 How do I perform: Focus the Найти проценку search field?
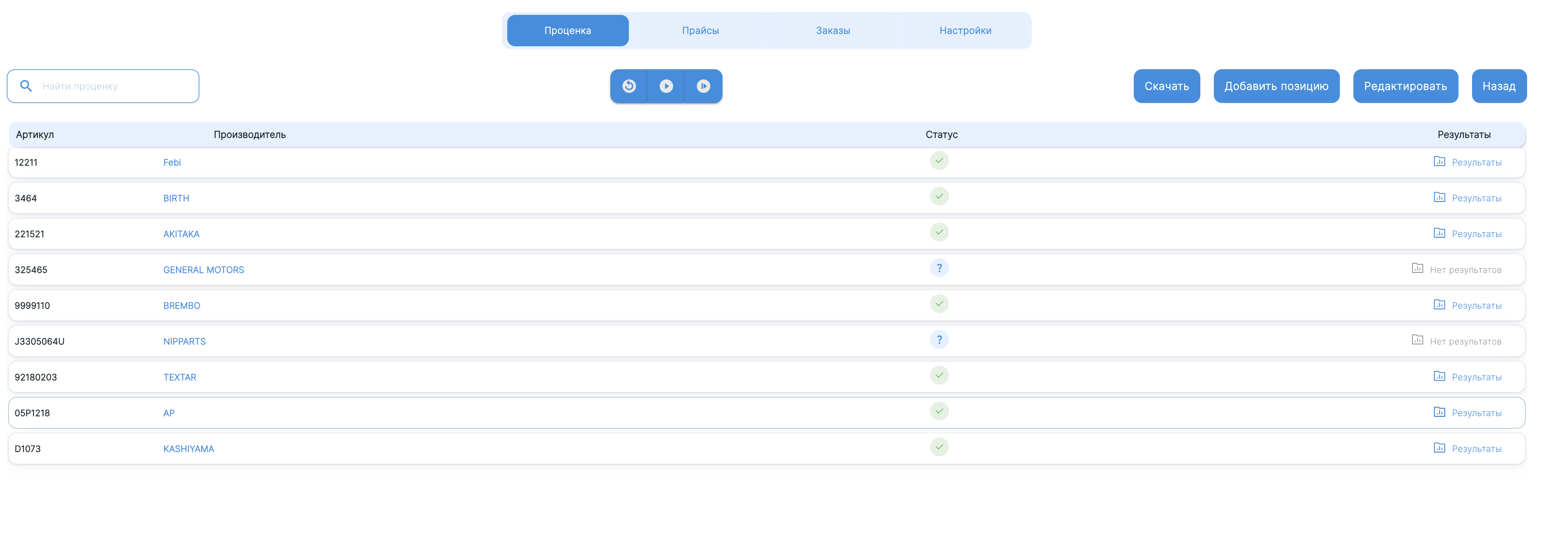click(103, 86)
